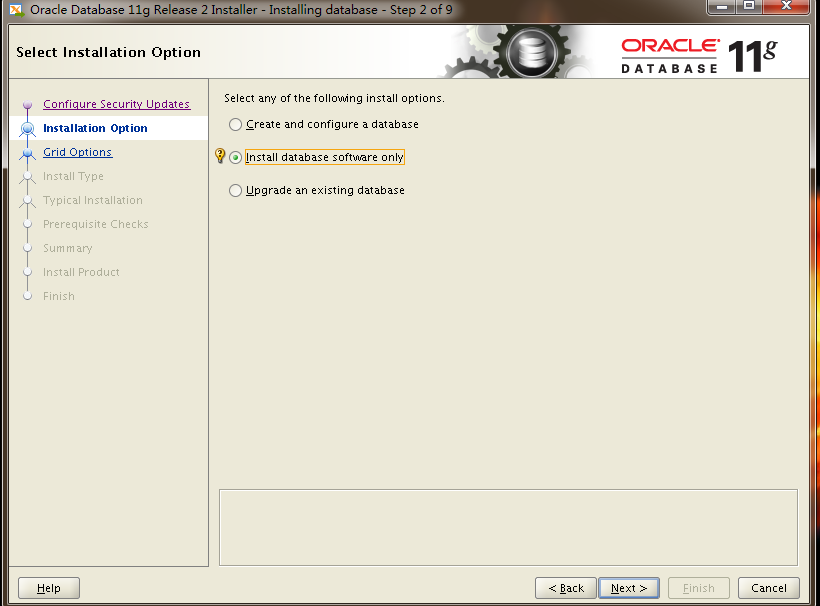
Task: Click the Typical Installation step label
Action: [93, 200]
